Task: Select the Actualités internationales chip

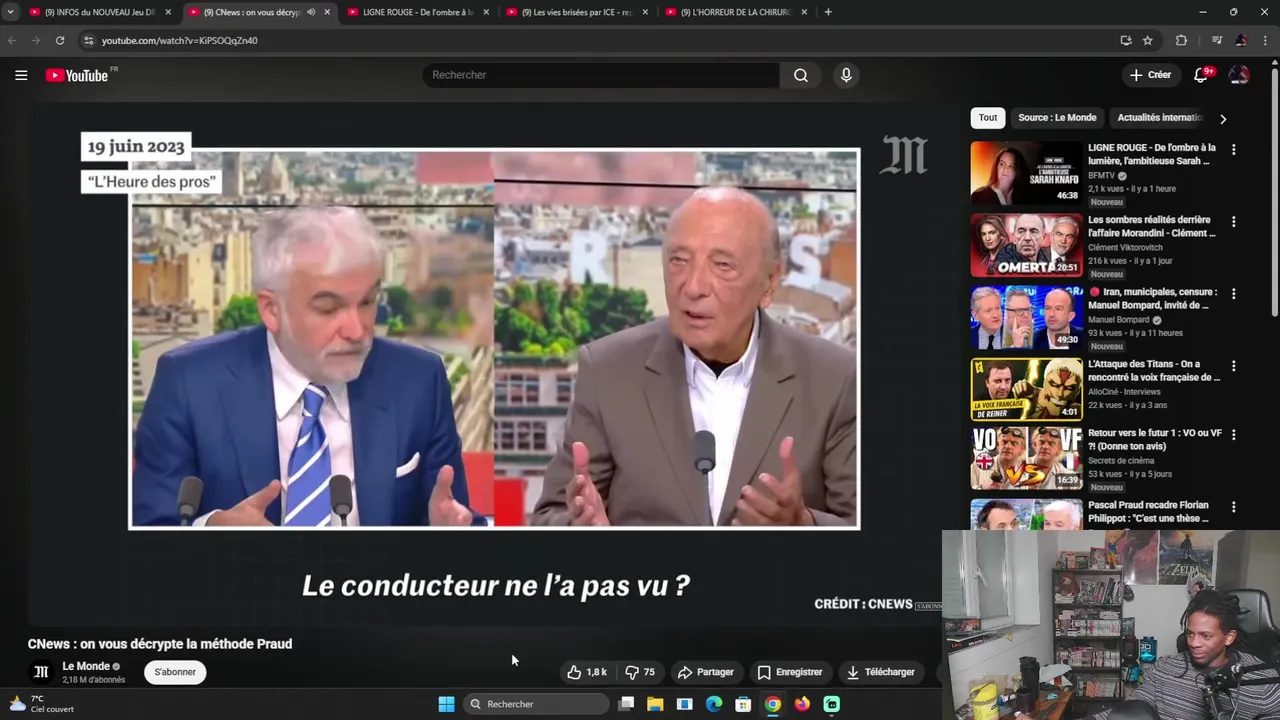Action: 1159,118
